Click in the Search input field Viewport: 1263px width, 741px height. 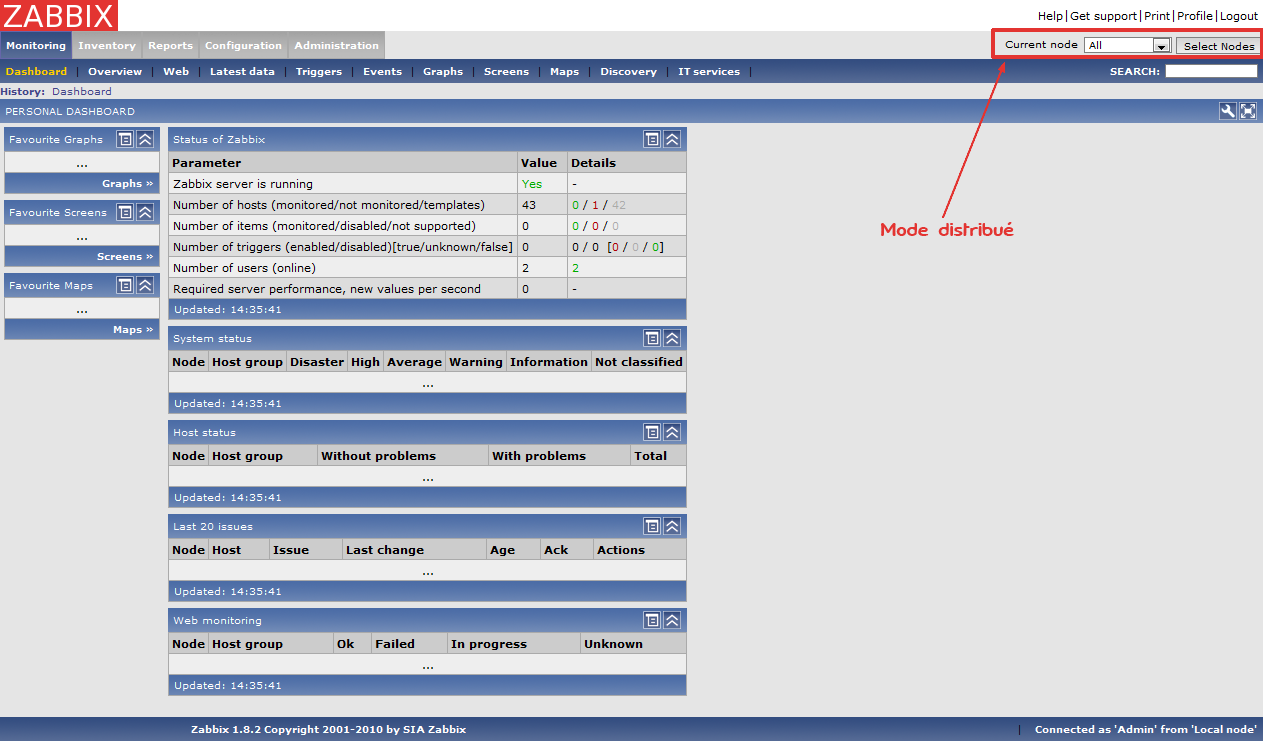[1211, 72]
